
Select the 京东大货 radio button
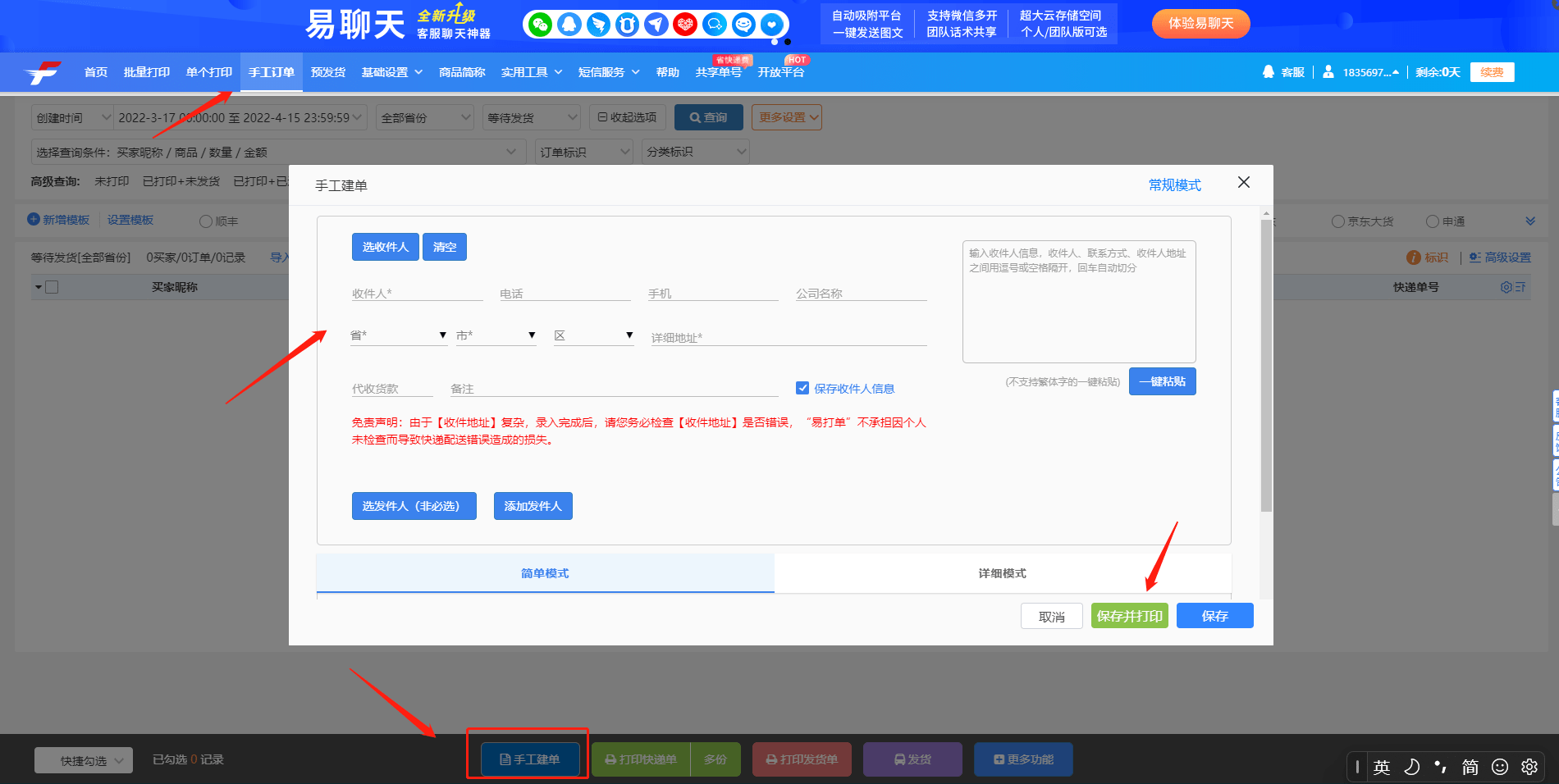pos(1338,221)
